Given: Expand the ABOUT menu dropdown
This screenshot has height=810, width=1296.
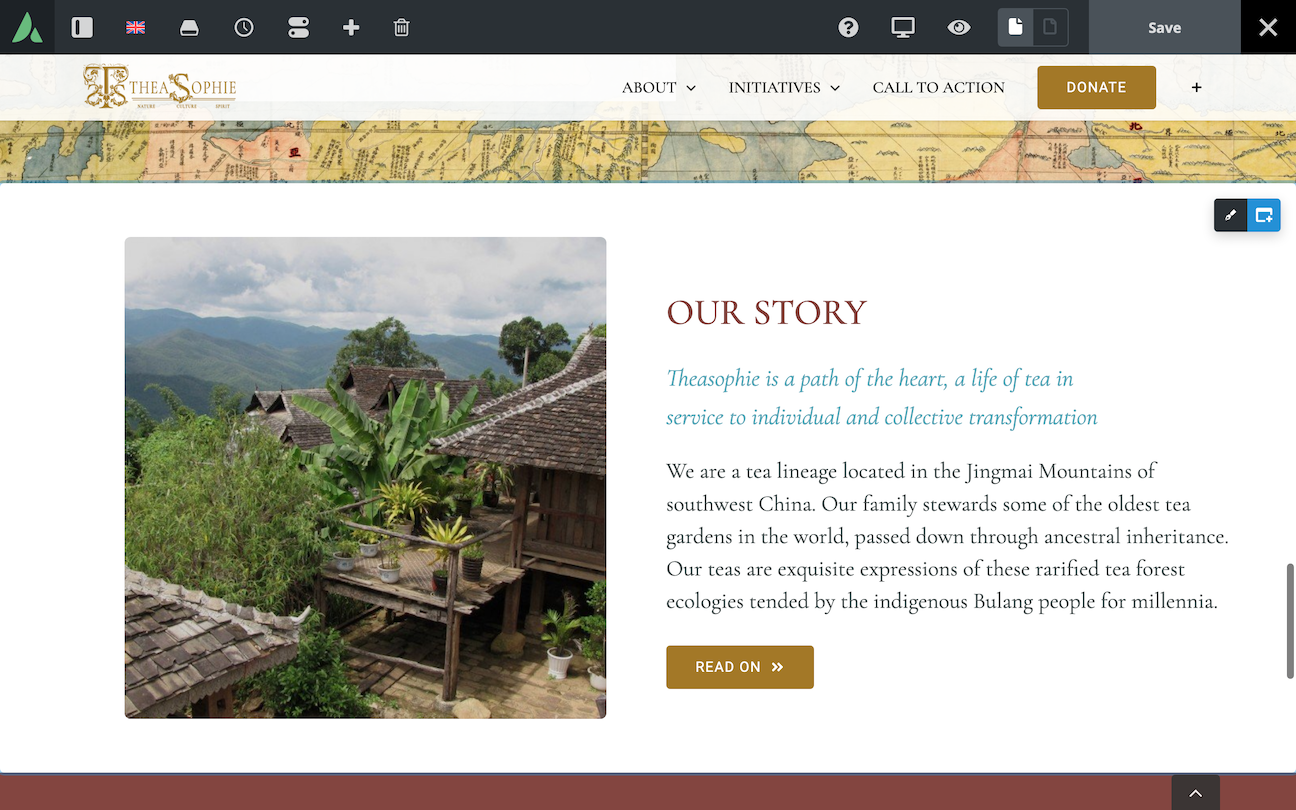Looking at the screenshot, I should [x=659, y=88].
